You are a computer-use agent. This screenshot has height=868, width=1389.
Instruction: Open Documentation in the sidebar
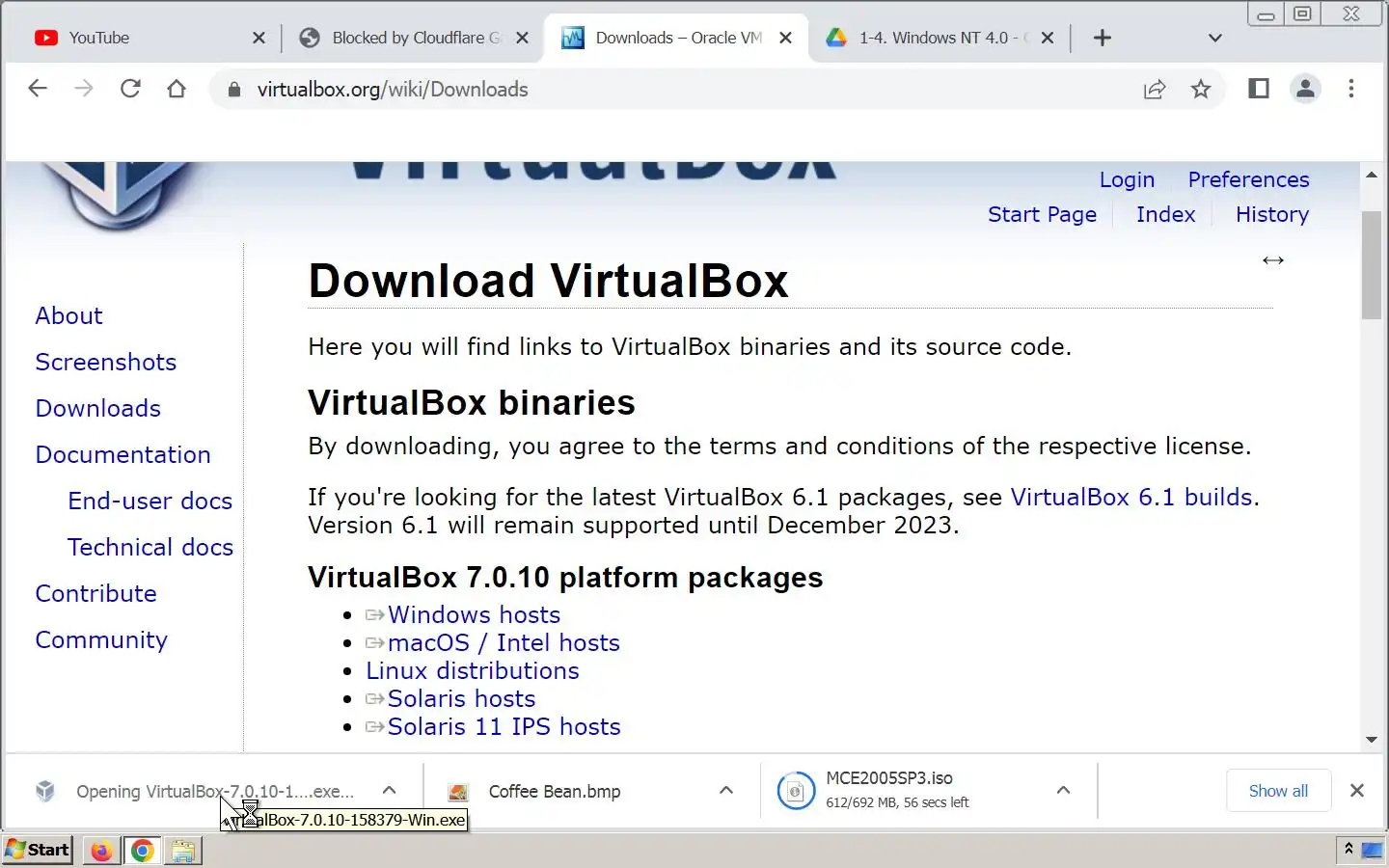(x=123, y=454)
